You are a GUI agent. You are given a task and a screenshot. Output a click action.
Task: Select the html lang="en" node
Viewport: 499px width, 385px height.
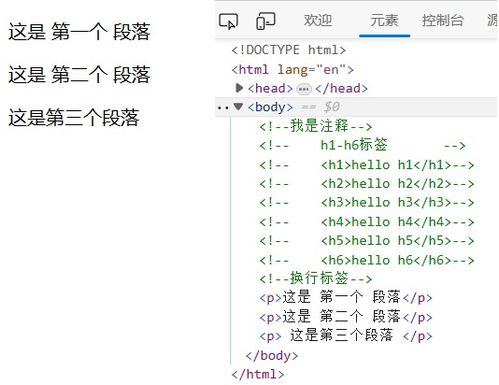click(x=293, y=69)
